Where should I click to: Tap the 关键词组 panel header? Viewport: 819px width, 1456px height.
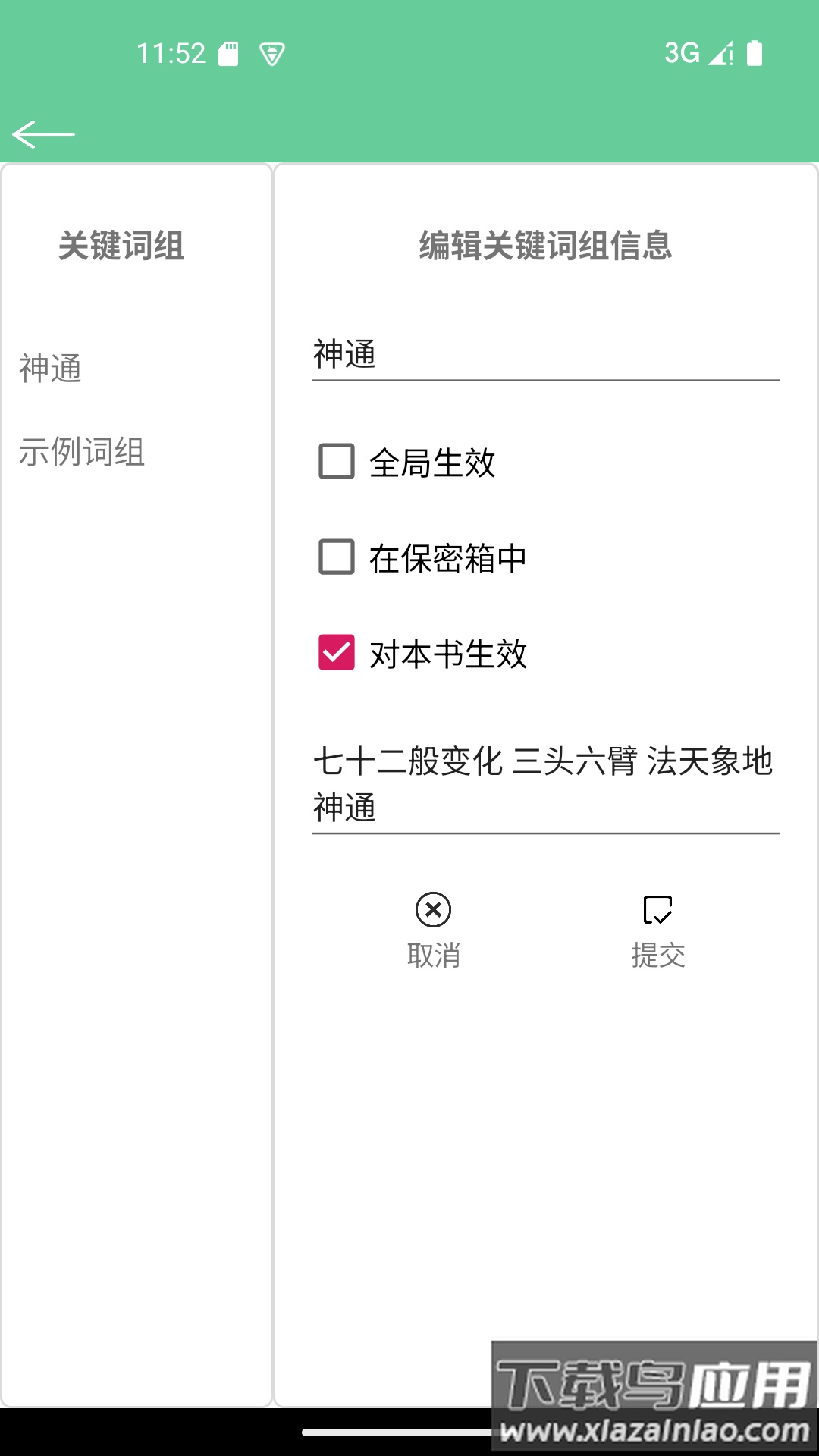tap(121, 246)
